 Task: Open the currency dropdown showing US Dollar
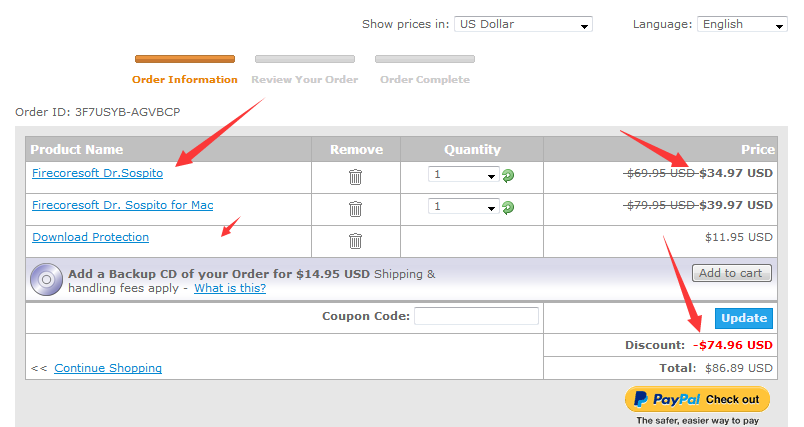[522, 24]
